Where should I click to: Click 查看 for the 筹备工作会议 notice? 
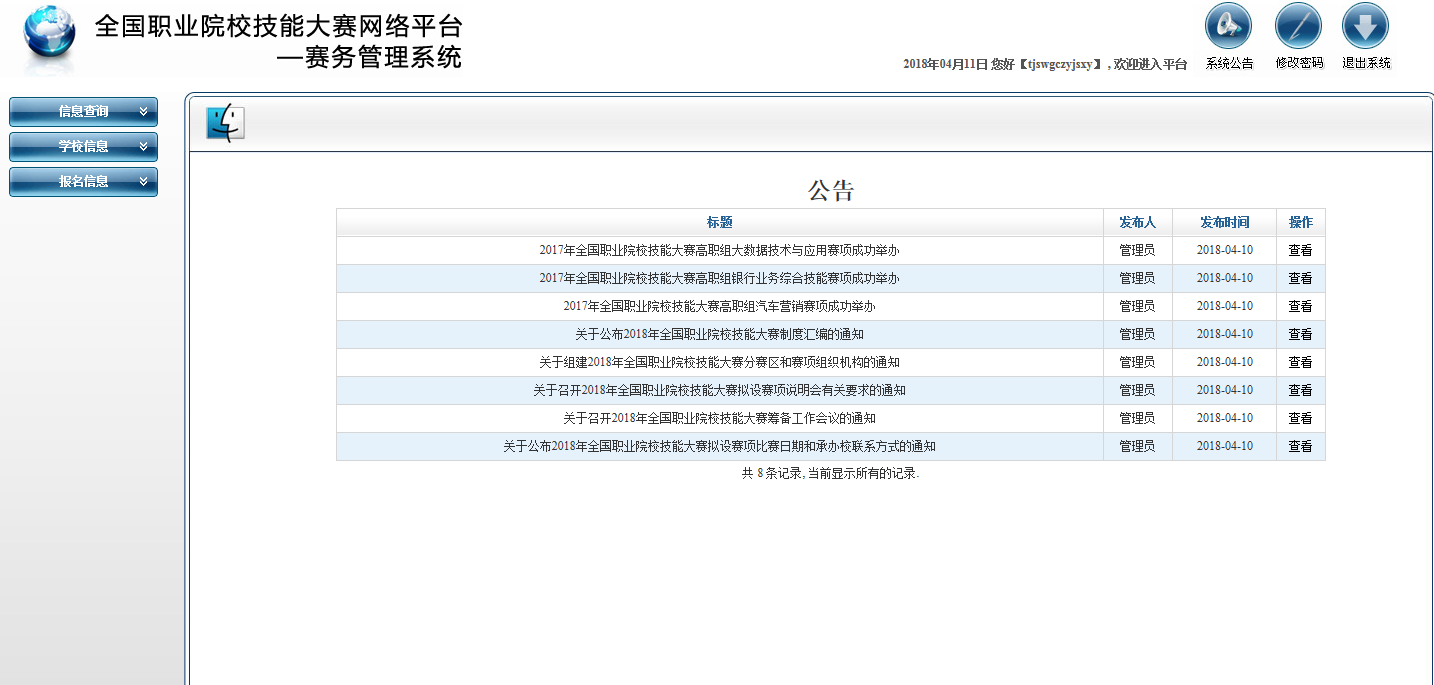point(1300,419)
